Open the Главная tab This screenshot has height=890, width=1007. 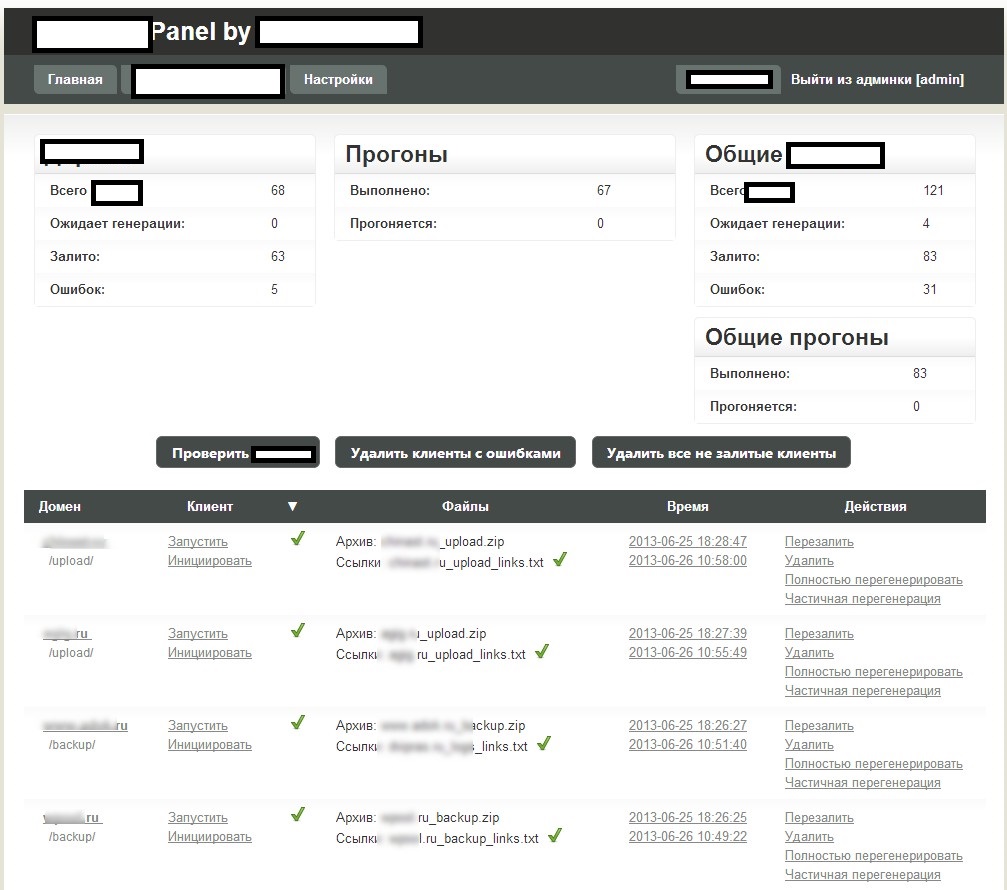coord(75,80)
